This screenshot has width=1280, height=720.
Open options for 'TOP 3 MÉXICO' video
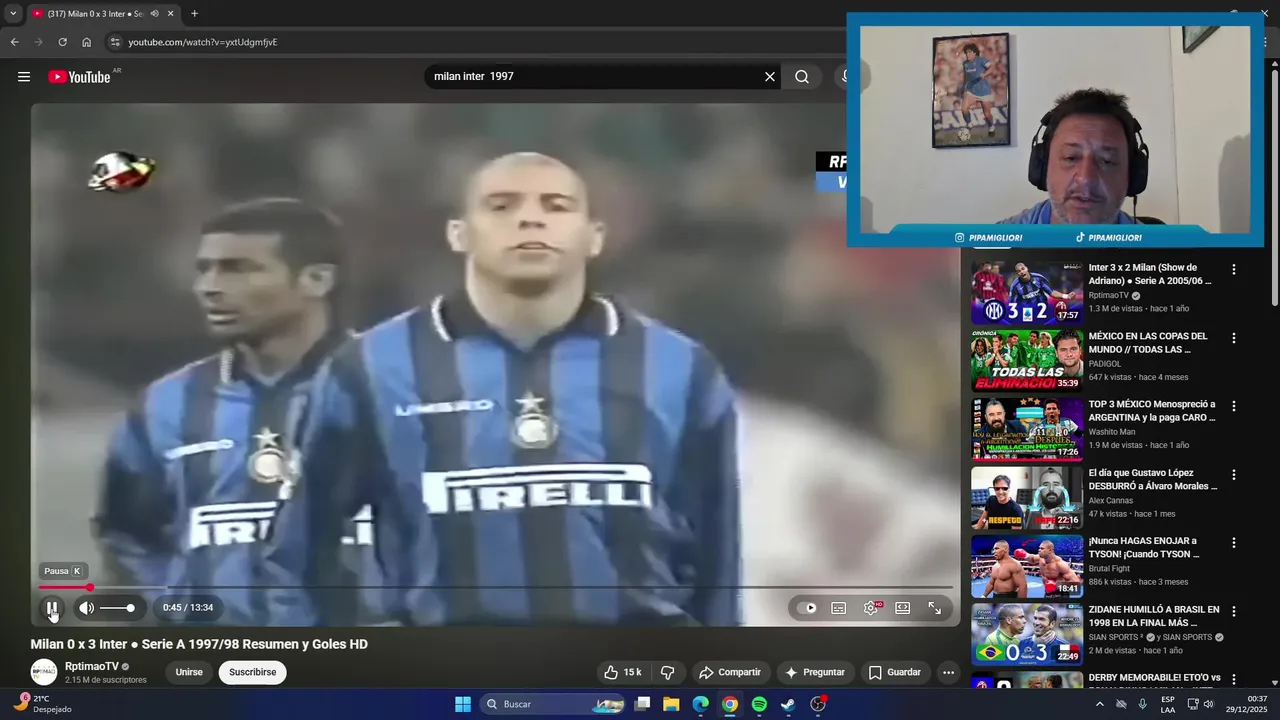tap(1234, 406)
